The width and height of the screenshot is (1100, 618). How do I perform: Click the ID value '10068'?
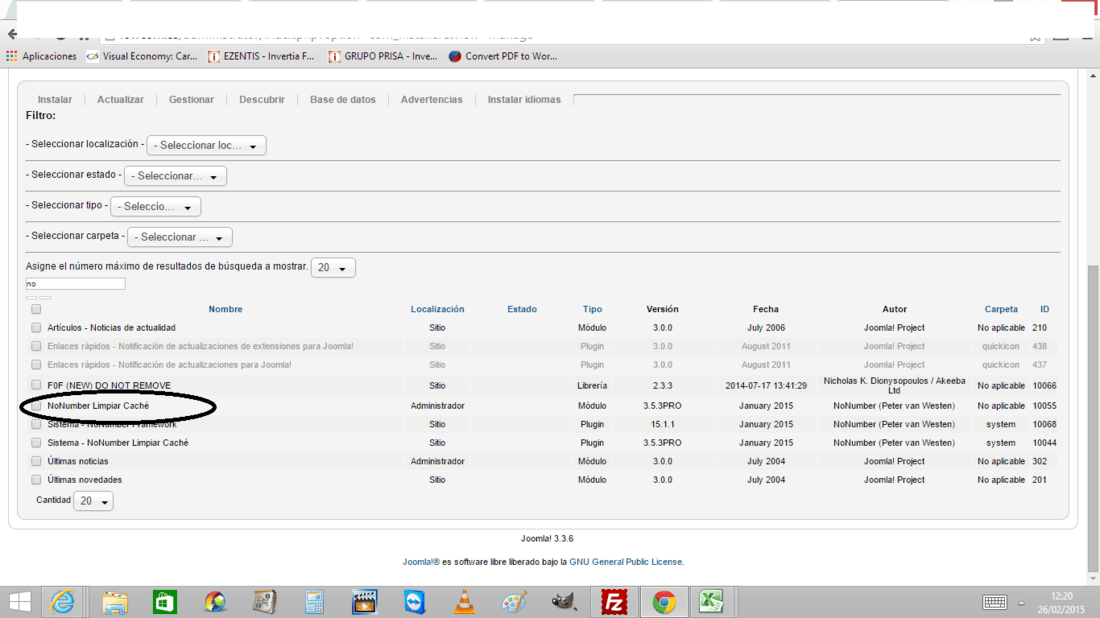(x=1045, y=424)
